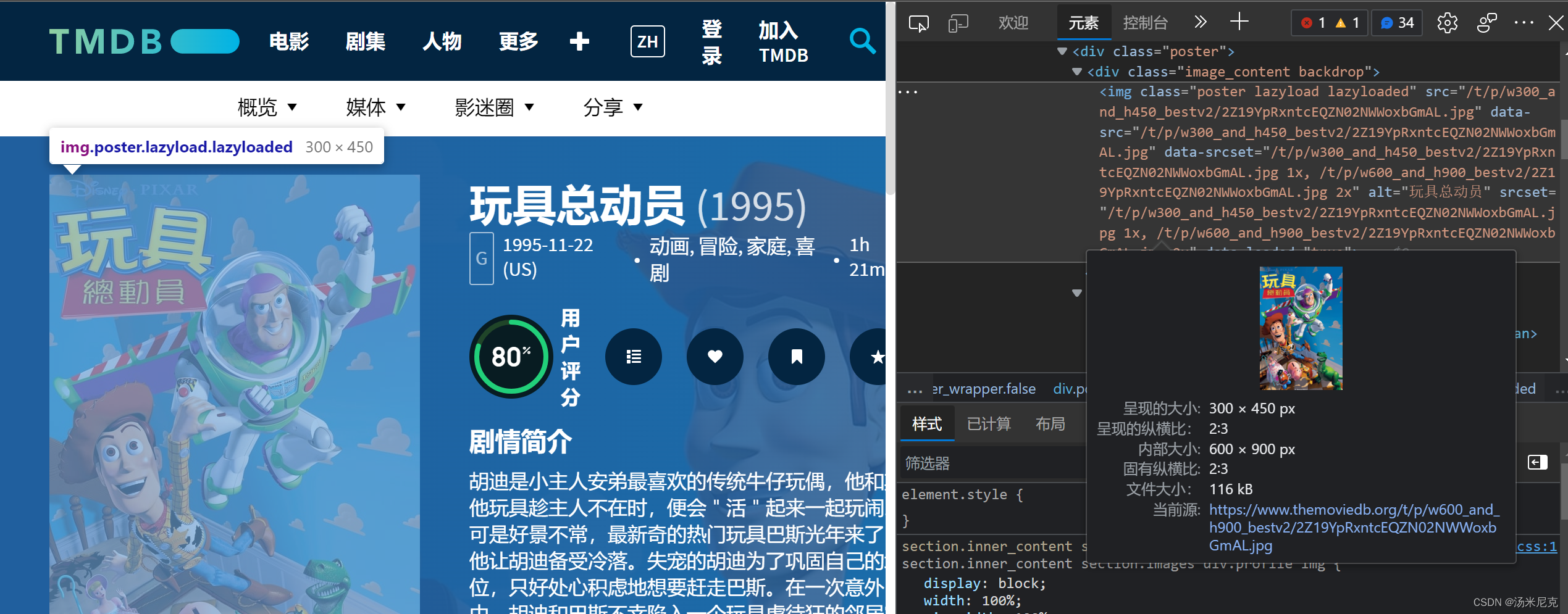Switch to the 控制台 DevTools tab
Viewport: 1568px width, 614px height.
[x=1146, y=23]
